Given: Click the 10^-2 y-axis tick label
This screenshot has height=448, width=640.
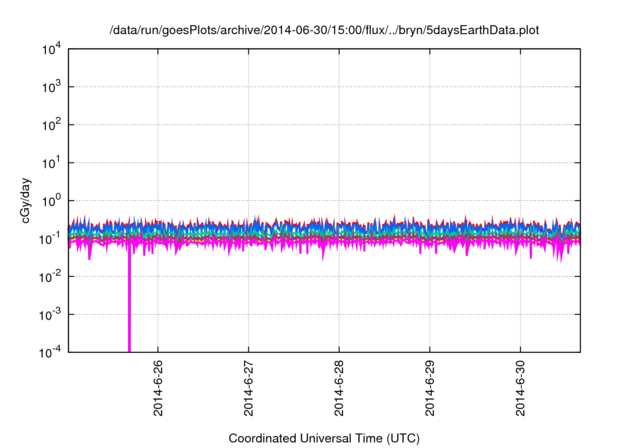Looking at the screenshot, I should [51, 277].
